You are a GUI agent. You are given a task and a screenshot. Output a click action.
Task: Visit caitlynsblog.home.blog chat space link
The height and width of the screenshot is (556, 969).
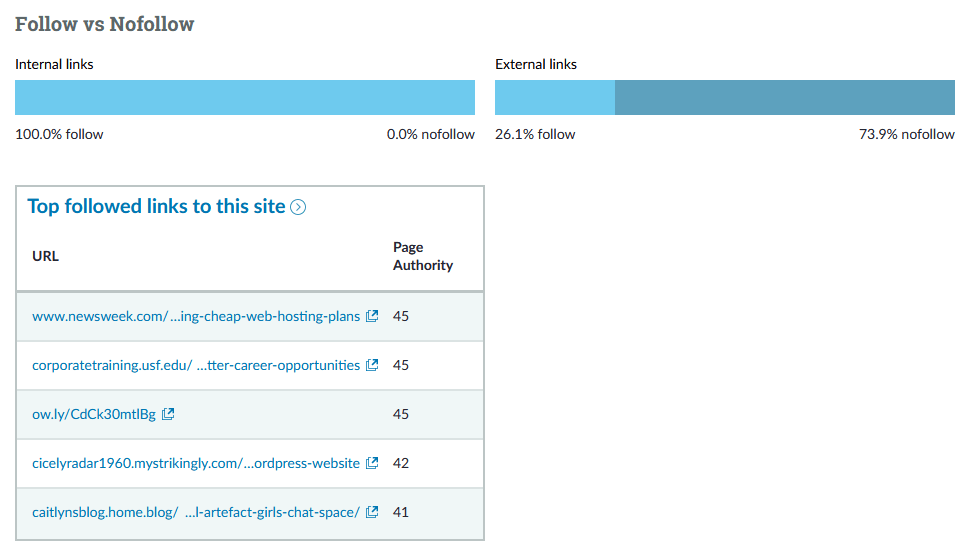tap(196, 512)
